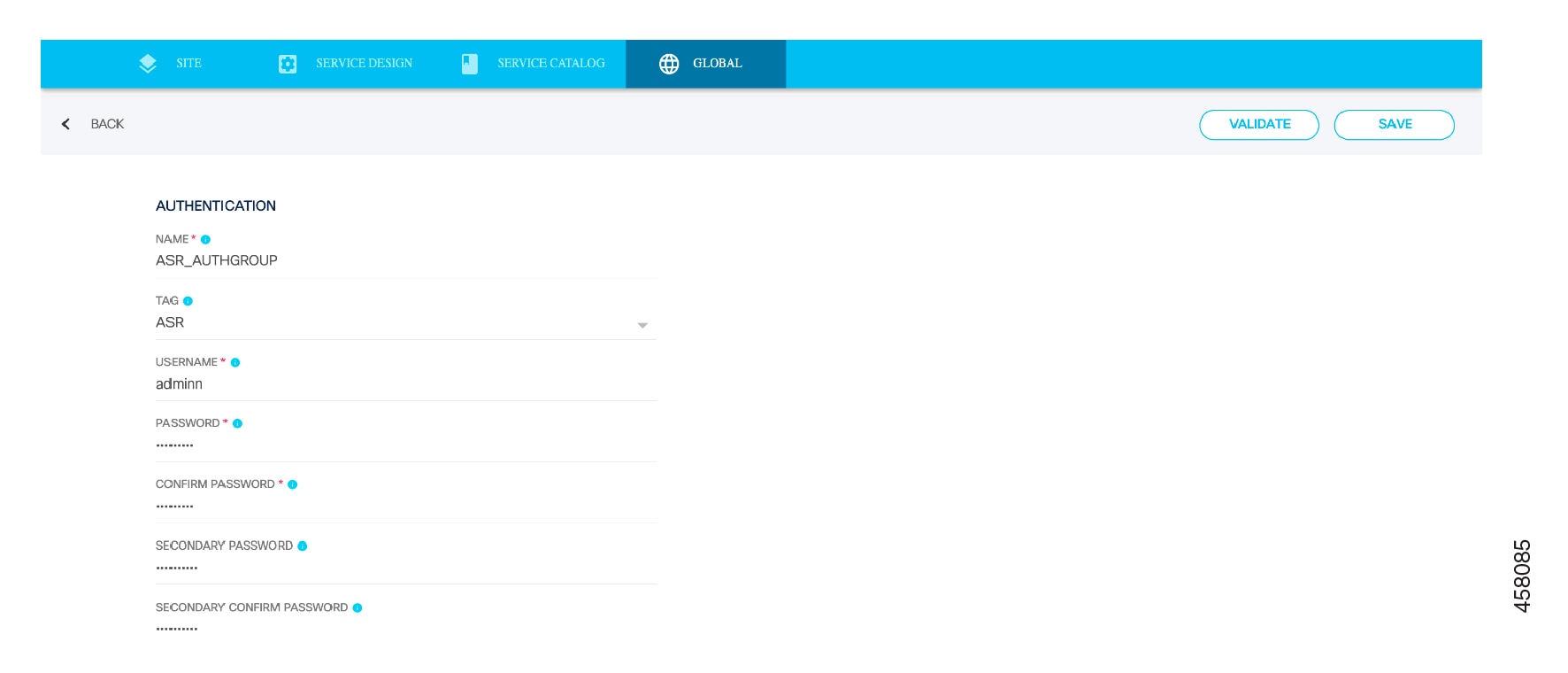Click the NAME field label
This screenshot has width=1568, height=673.
[172, 240]
